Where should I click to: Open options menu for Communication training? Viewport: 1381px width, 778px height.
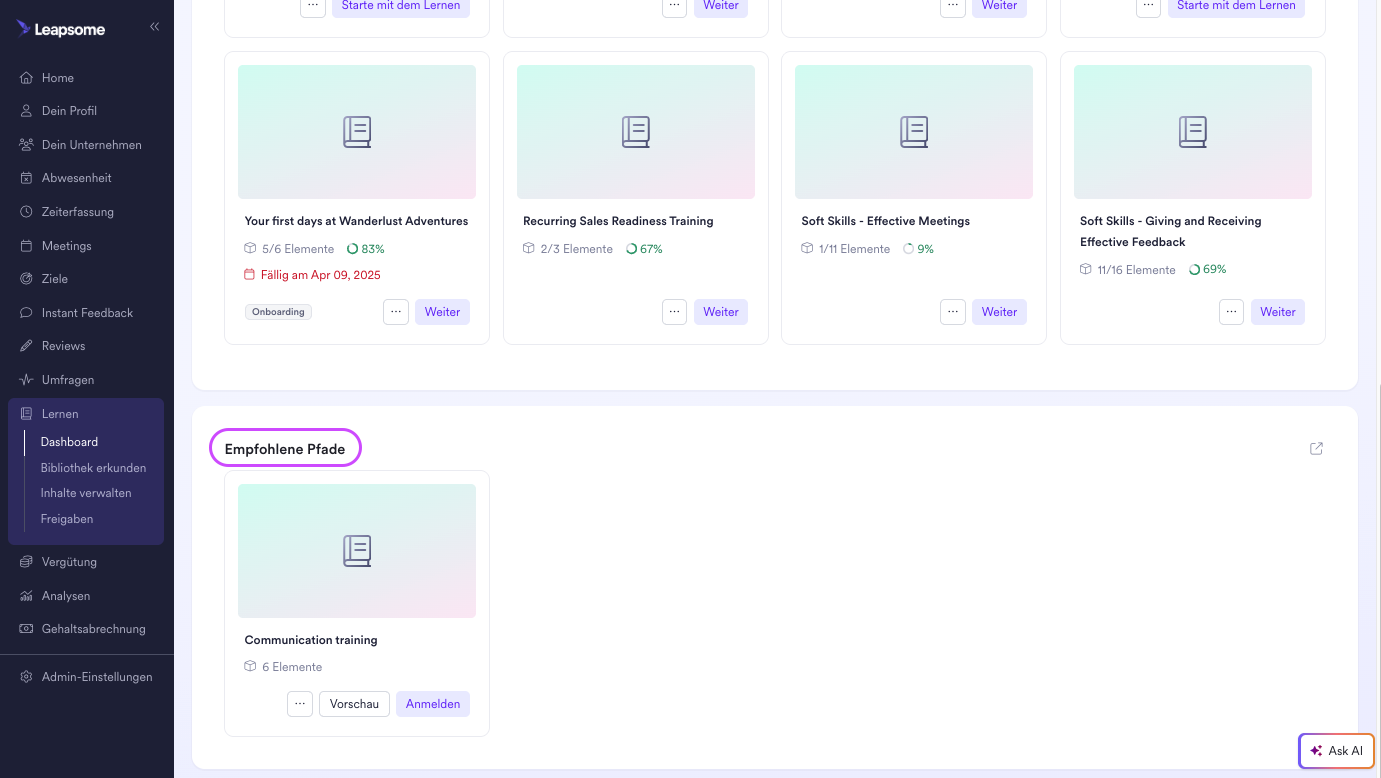click(300, 704)
